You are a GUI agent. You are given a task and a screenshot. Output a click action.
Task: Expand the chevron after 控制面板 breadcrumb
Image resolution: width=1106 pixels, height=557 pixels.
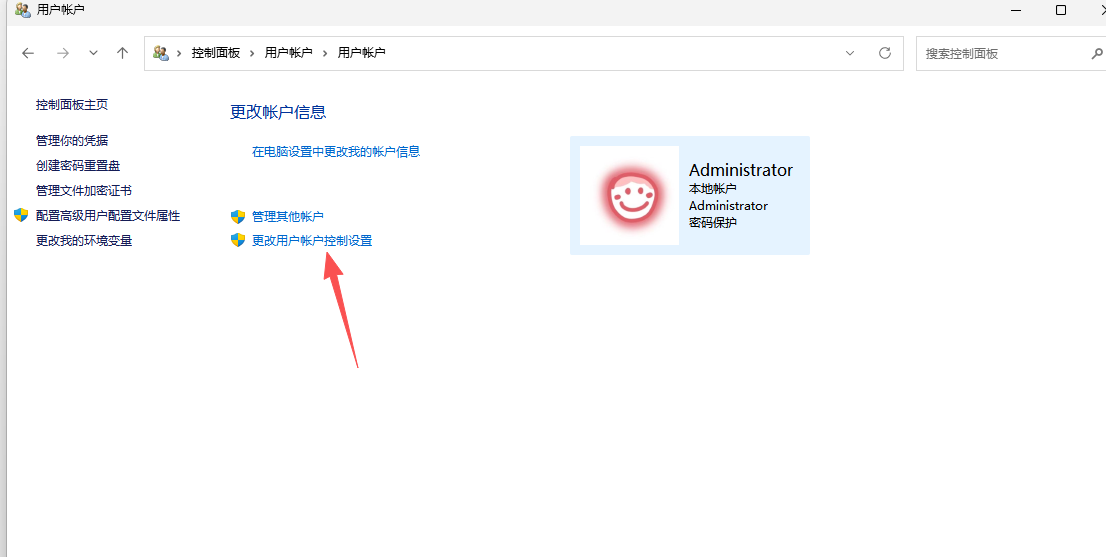click(252, 53)
